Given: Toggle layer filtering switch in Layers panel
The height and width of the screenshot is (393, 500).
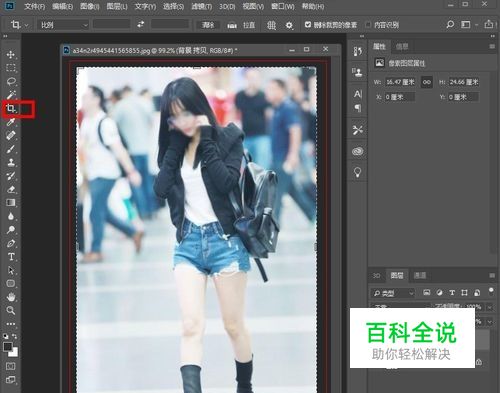Looking at the screenshot, I should 491,291.
